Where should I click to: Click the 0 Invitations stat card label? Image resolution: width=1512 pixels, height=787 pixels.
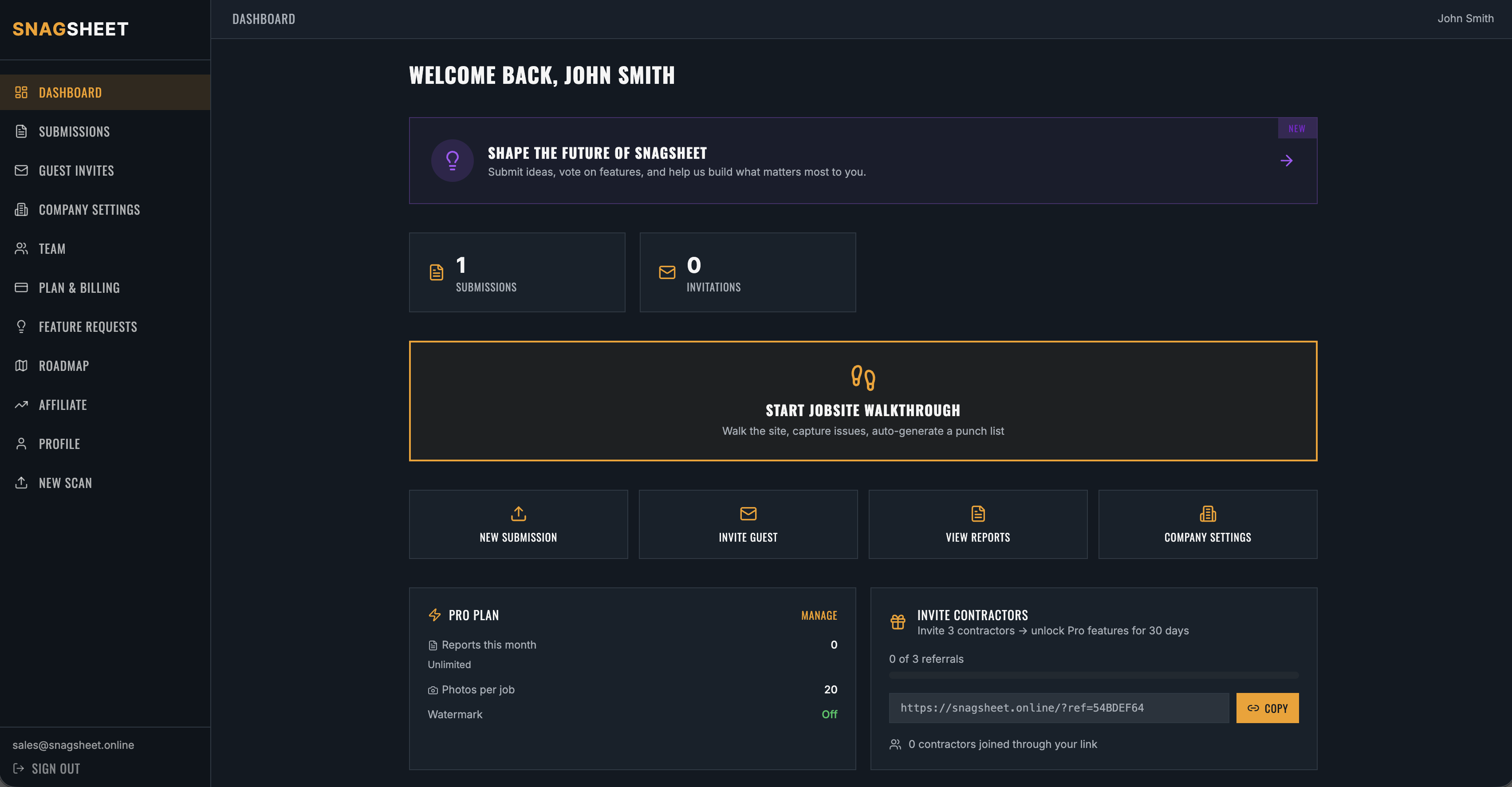point(713,287)
